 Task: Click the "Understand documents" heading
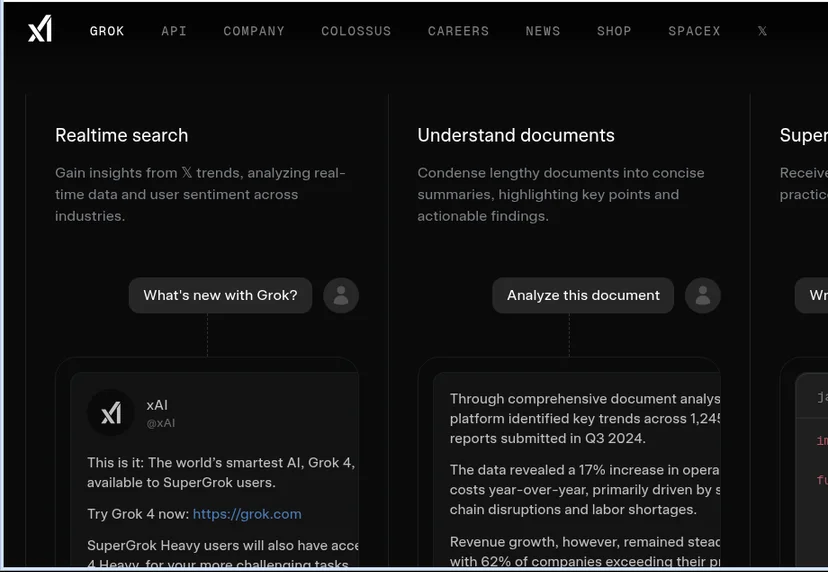[516, 135]
